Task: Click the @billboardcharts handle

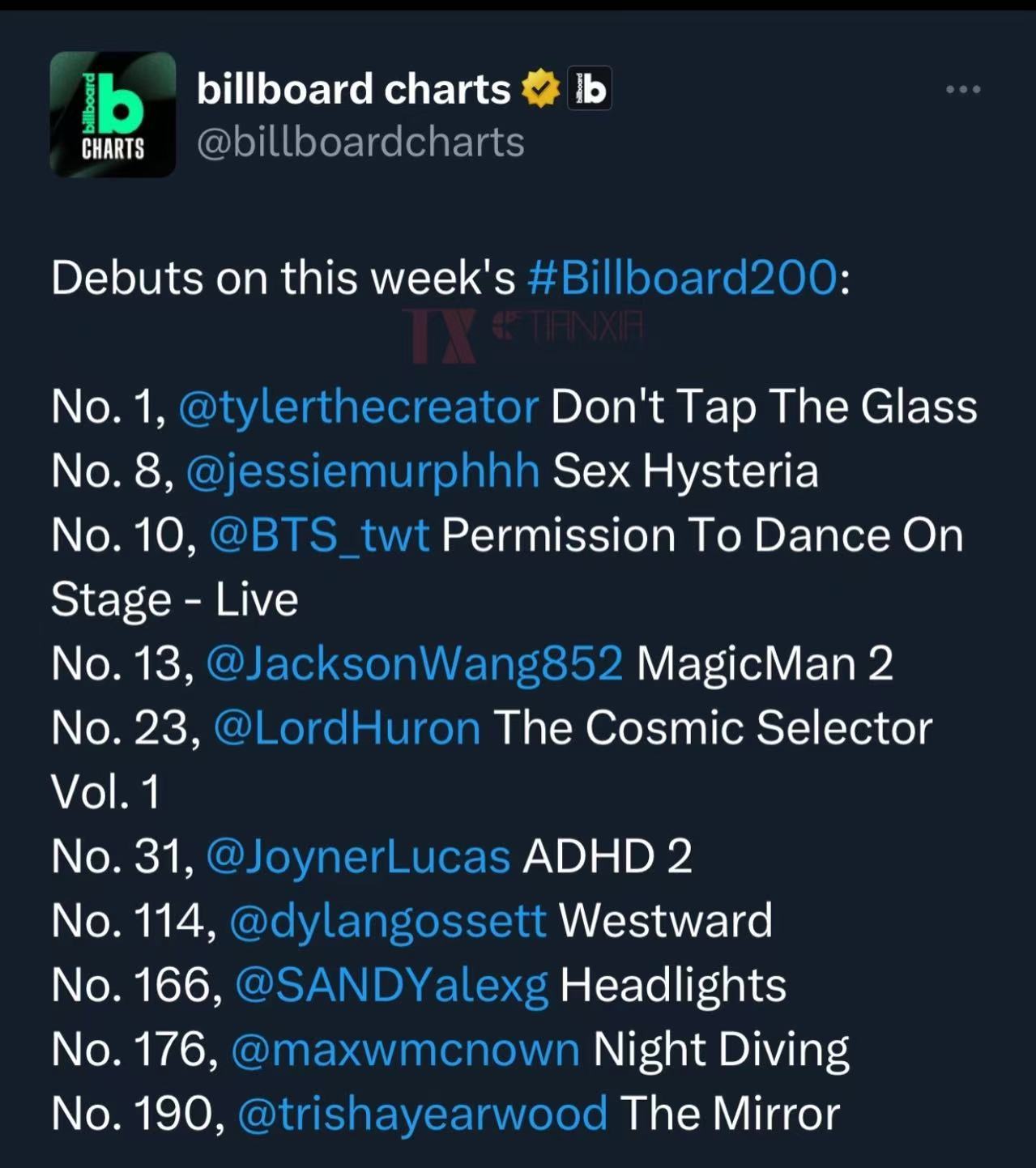Action: click(360, 142)
